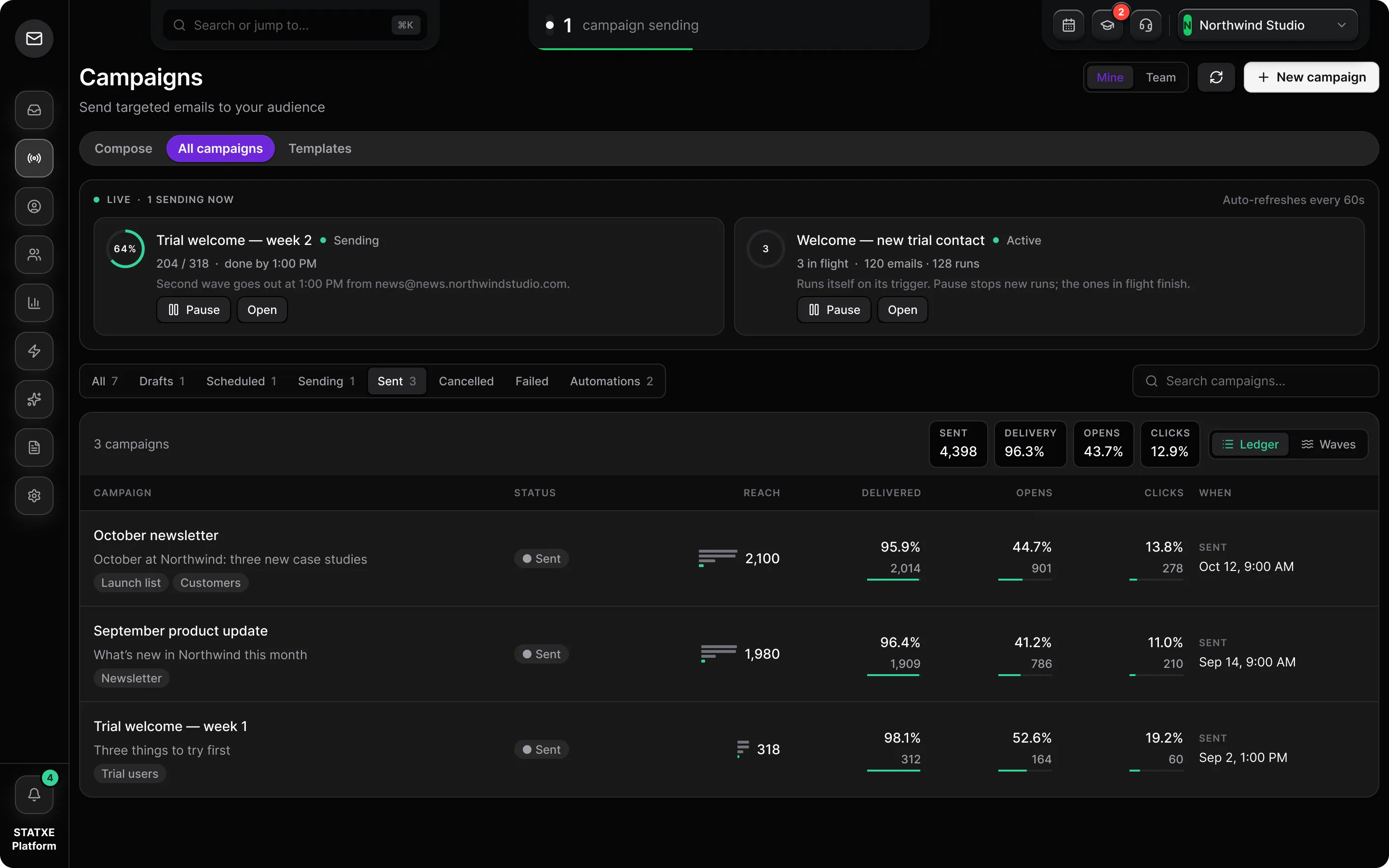Expand the Northwind Studio workspace dropdown
Screen dimensions: 1389x868
[1267, 25]
